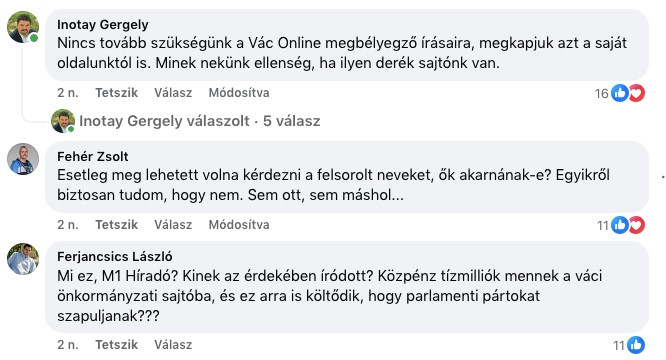This screenshot has height=360, width=666.
Task: Like Fehér Zsolt's comment with Tetszik
Action: point(116,225)
